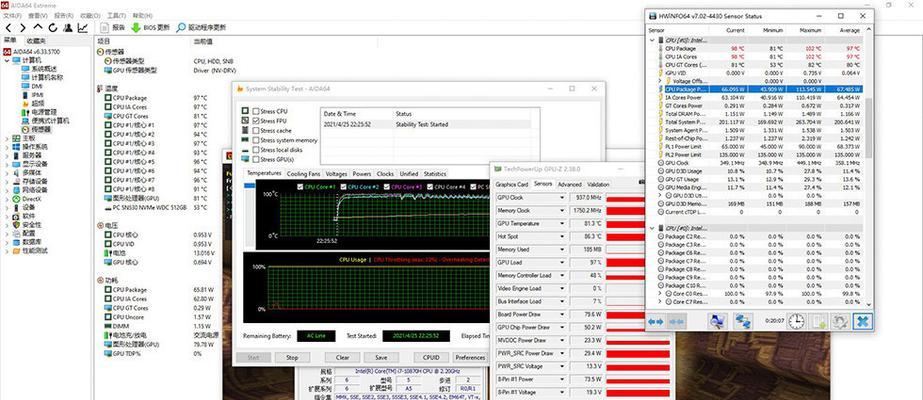This screenshot has height=400, width=923.
Task: Expand the 操作系统 tree node
Action: 7,146
